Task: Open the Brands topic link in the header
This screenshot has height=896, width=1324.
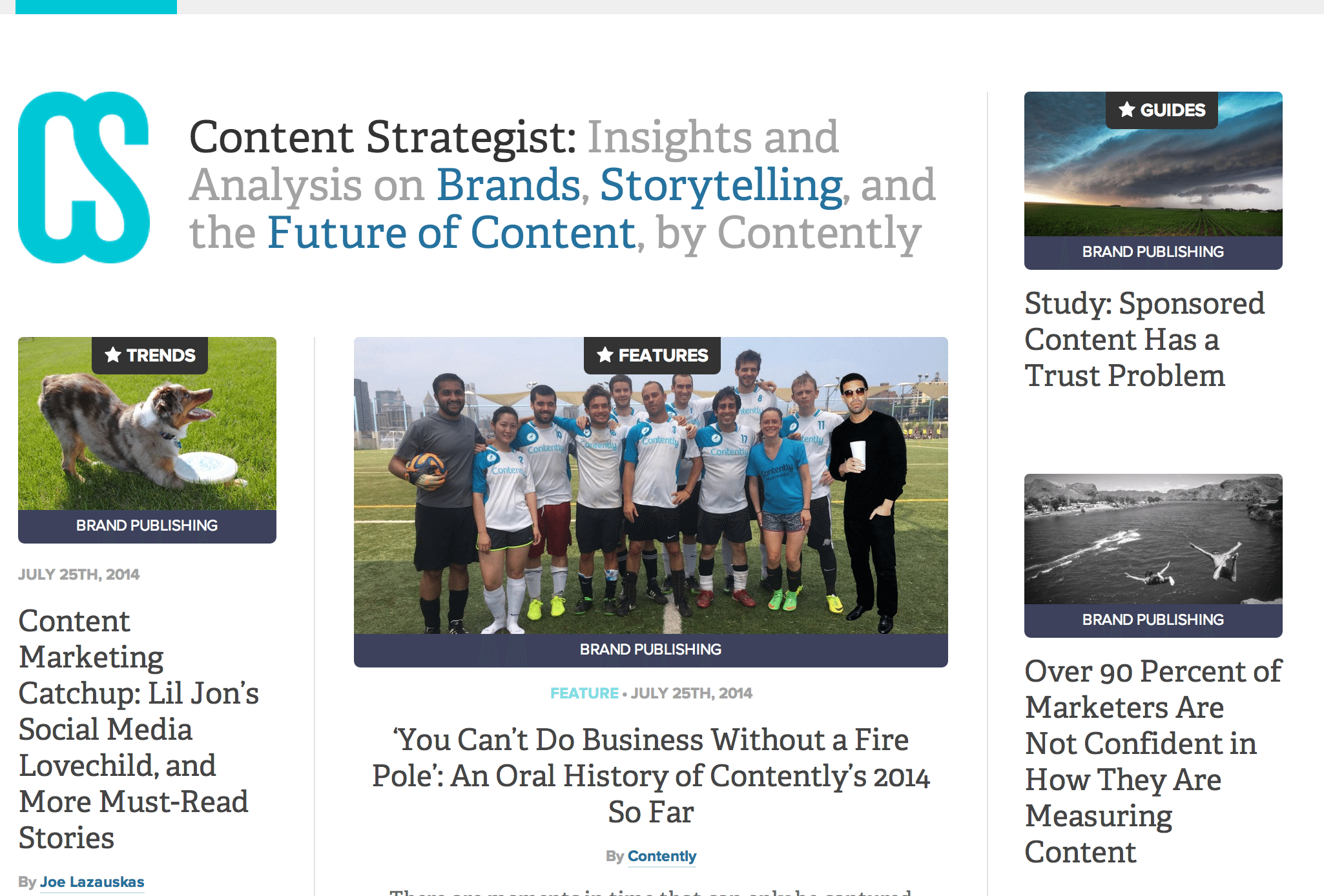Action: pos(508,185)
